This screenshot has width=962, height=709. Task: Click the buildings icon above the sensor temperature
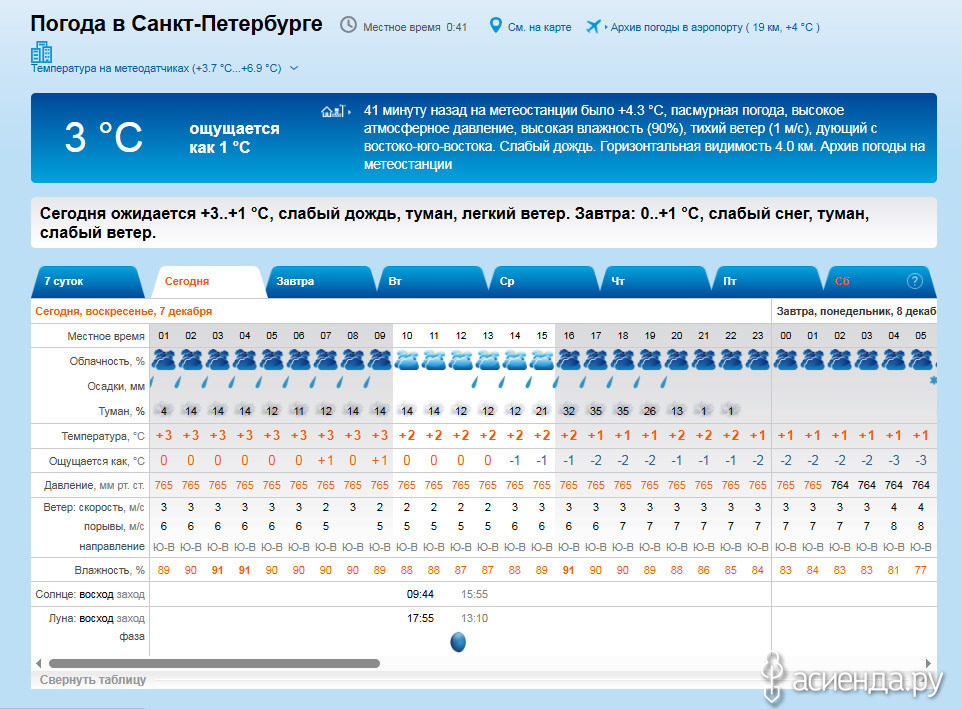tap(41, 52)
